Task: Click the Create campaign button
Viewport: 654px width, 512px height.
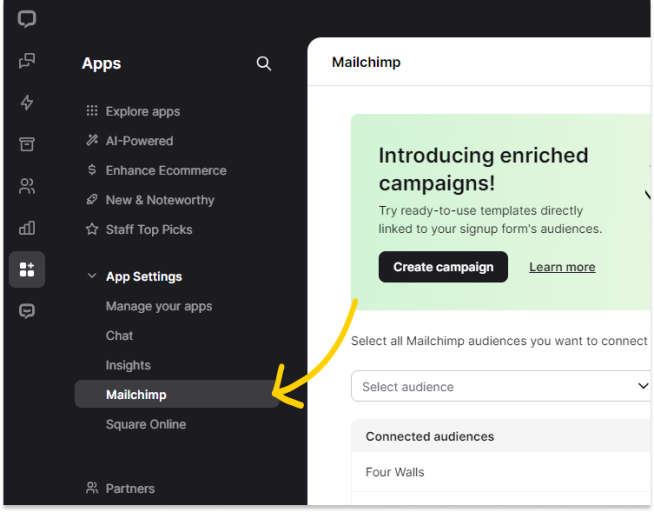Action: click(x=443, y=267)
